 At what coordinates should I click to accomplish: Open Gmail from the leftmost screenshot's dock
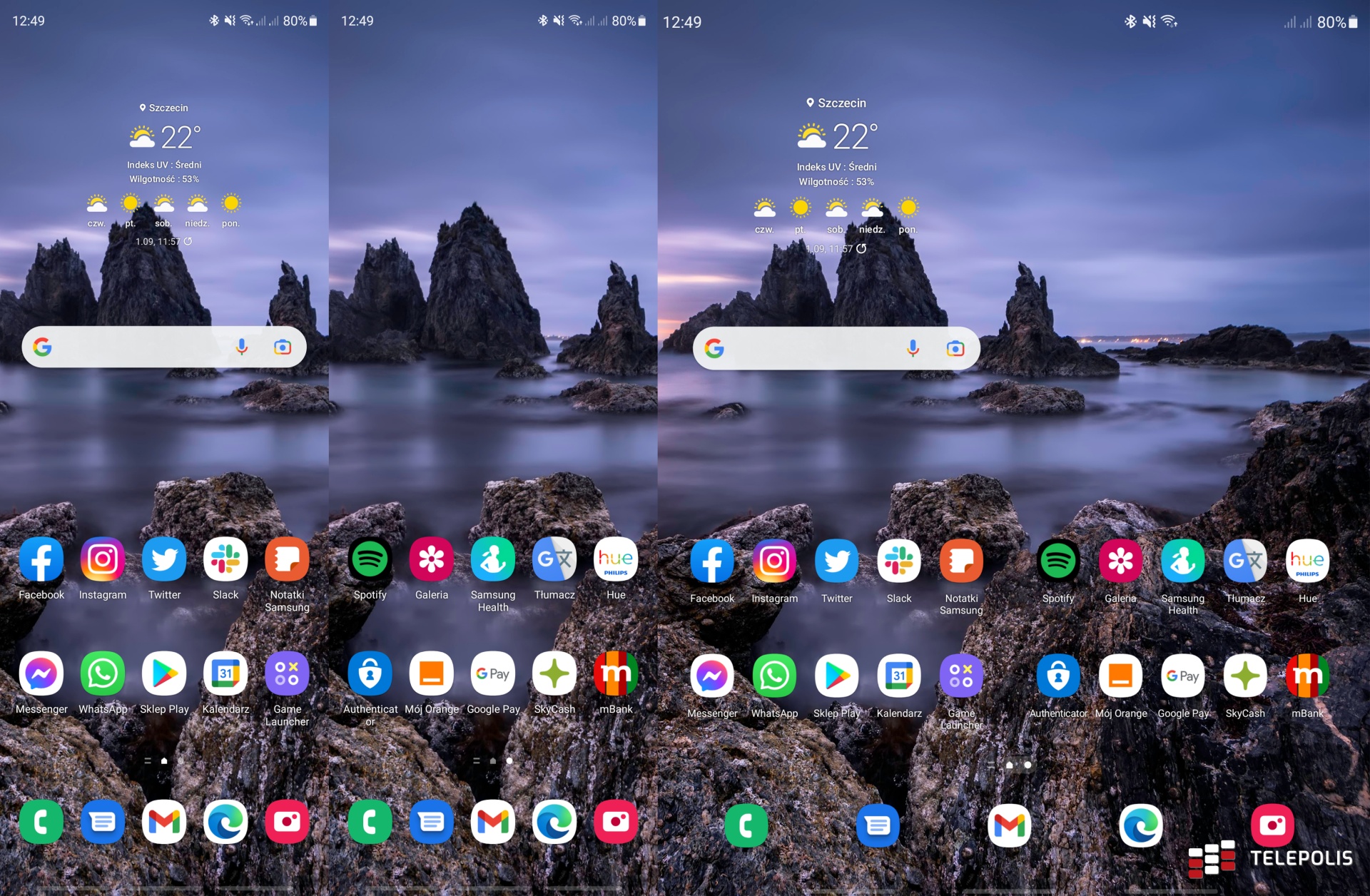click(164, 823)
